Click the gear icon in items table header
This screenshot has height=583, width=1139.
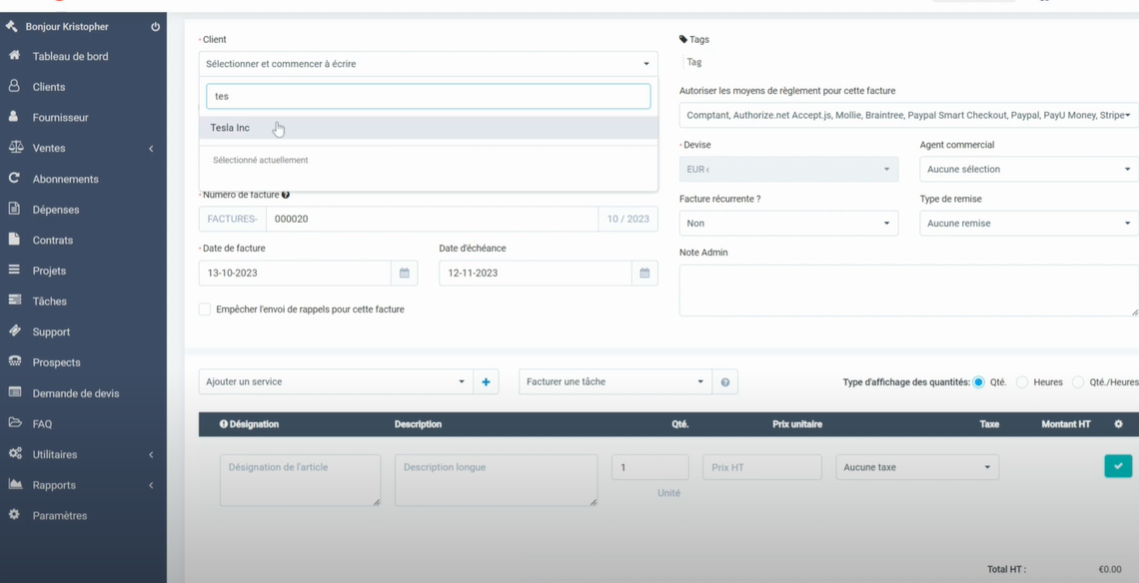(x=1118, y=424)
